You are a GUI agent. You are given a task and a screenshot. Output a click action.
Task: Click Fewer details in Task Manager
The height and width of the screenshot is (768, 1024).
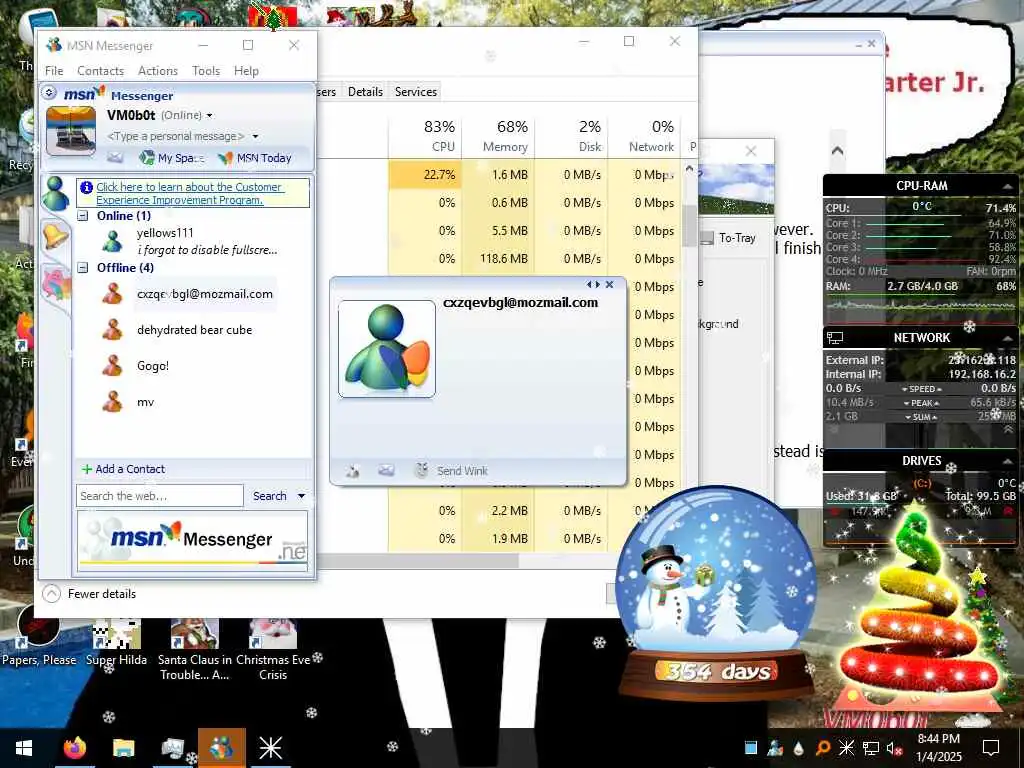click(x=89, y=594)
